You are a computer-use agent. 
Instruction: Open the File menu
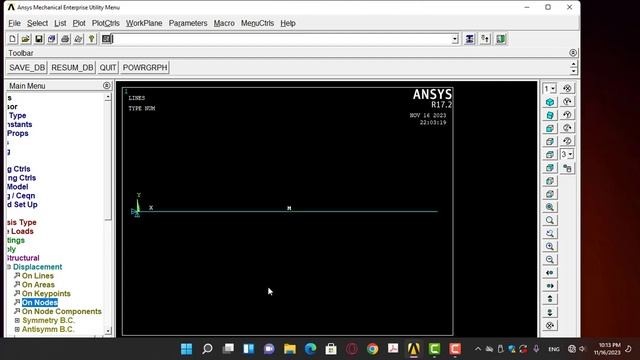[x=14, y=23]
